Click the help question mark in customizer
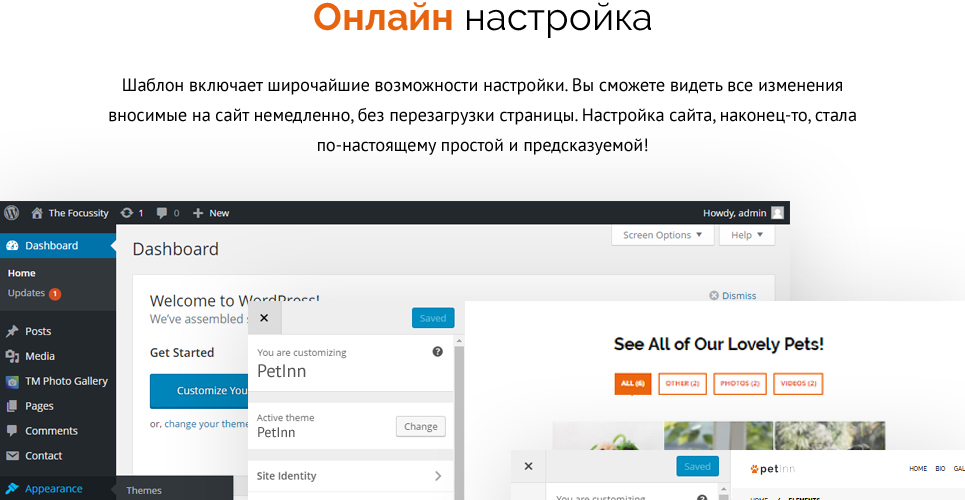Screen dimensions: 965x500 pos(438,352)
